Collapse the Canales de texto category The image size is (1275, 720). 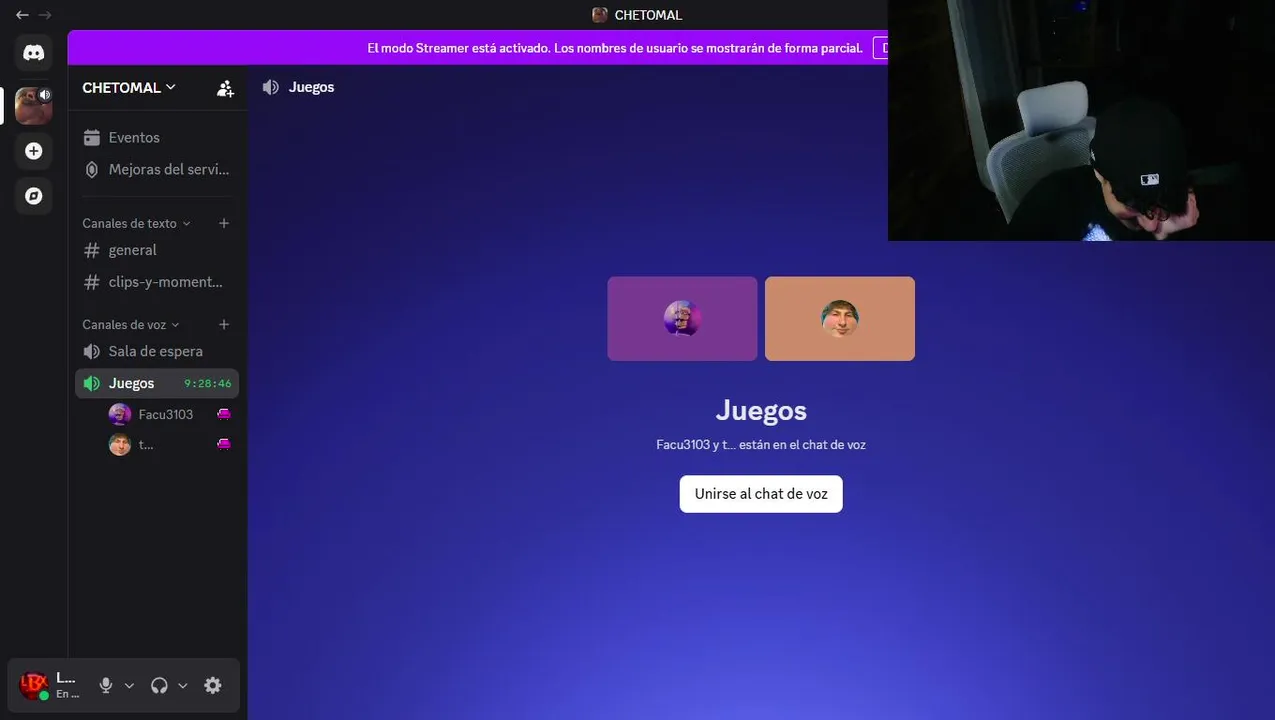[136, 223]
